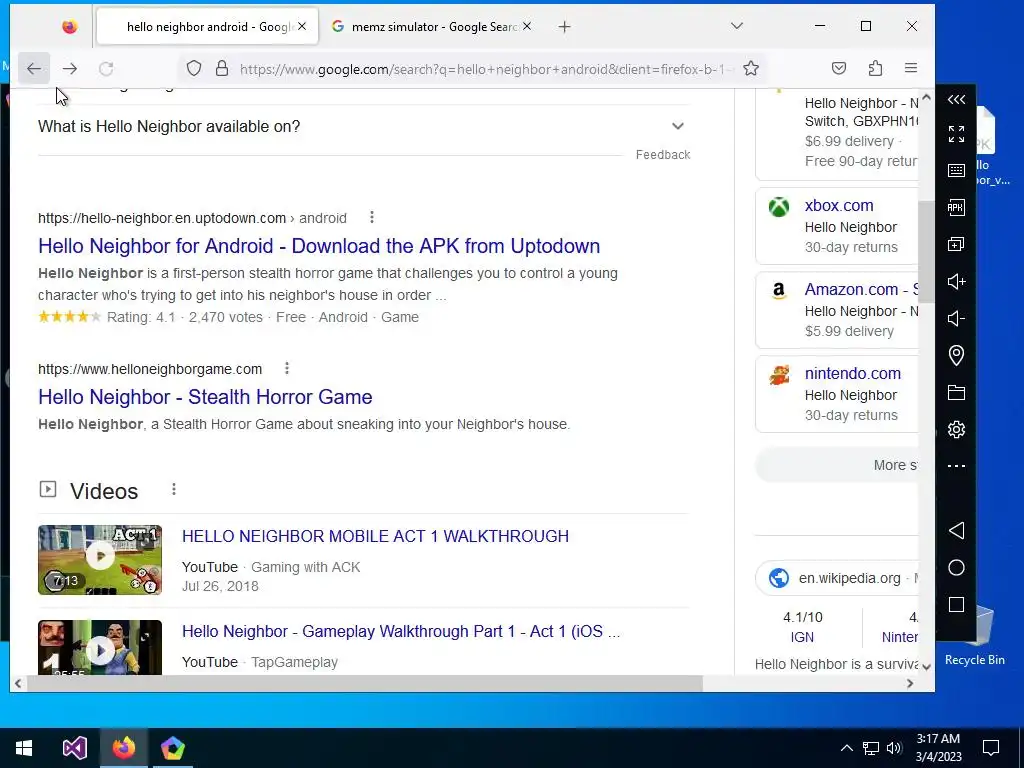The image size is (1024, 768).
Task: Open the Firefox hamburger application menu
Action: pyautogui.click(x=911, y=68)
